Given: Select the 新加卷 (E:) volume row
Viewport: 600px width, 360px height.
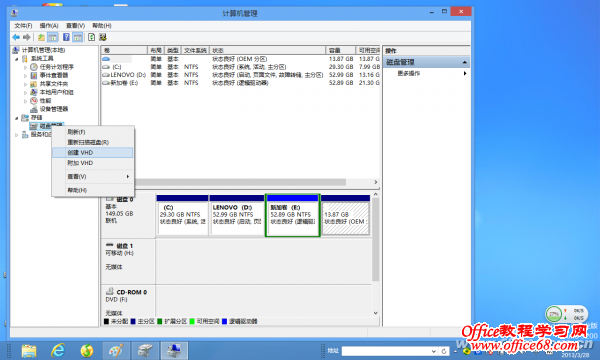Looking at the screenshot, I should point(241,83).
